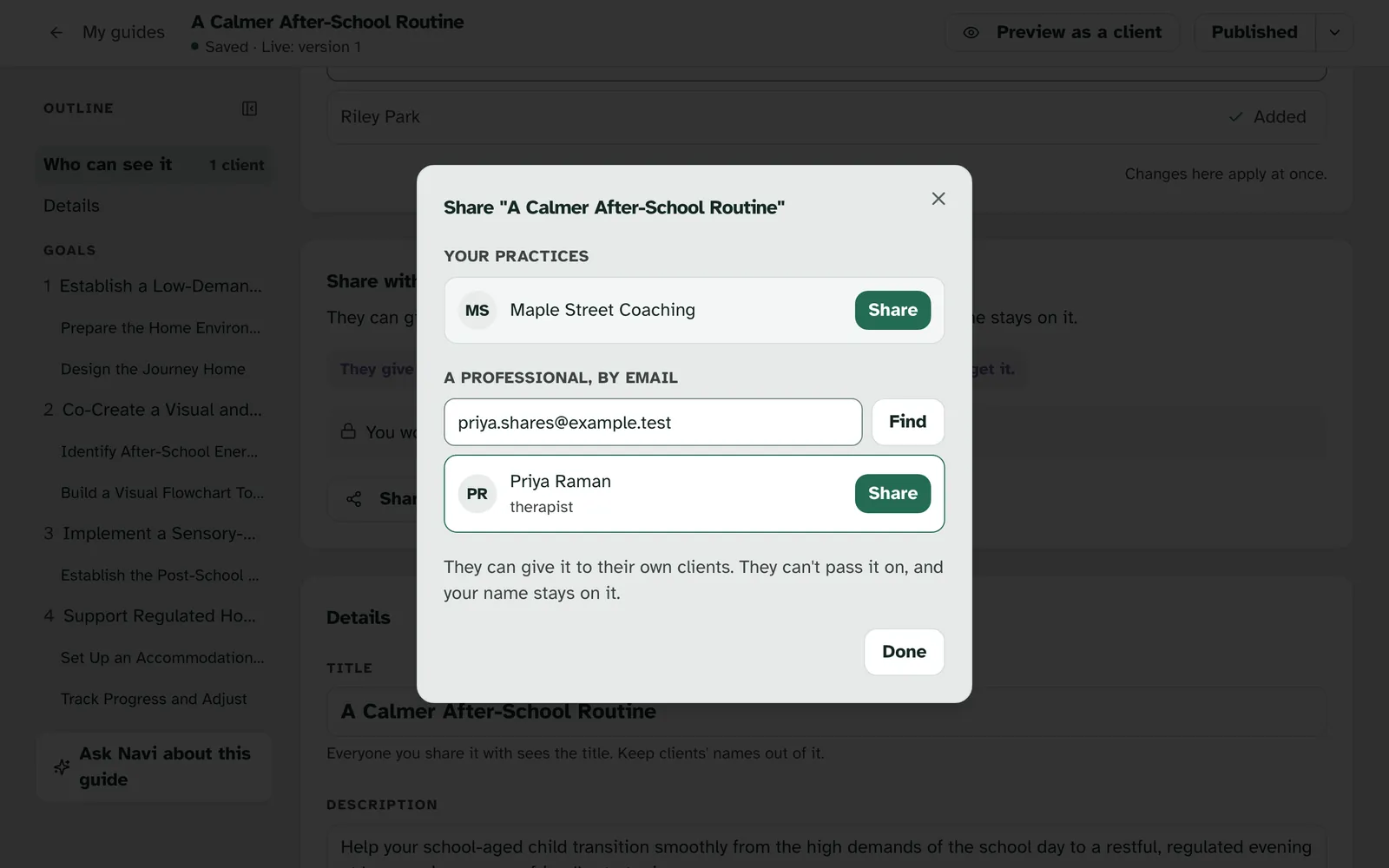Click the lock icon beside You wo...

coord(348,431)
